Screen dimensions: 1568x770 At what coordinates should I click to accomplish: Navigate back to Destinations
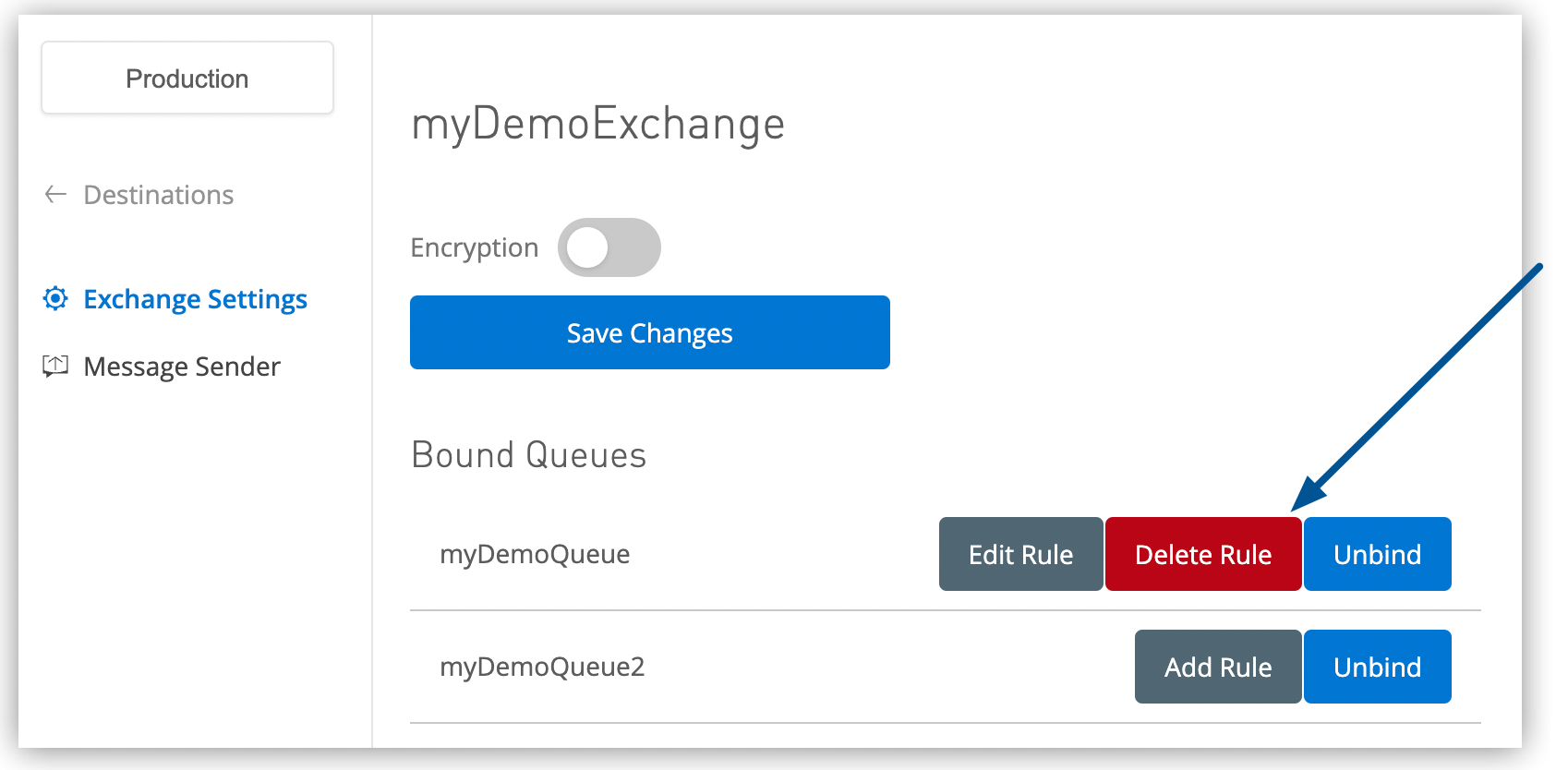158,195
